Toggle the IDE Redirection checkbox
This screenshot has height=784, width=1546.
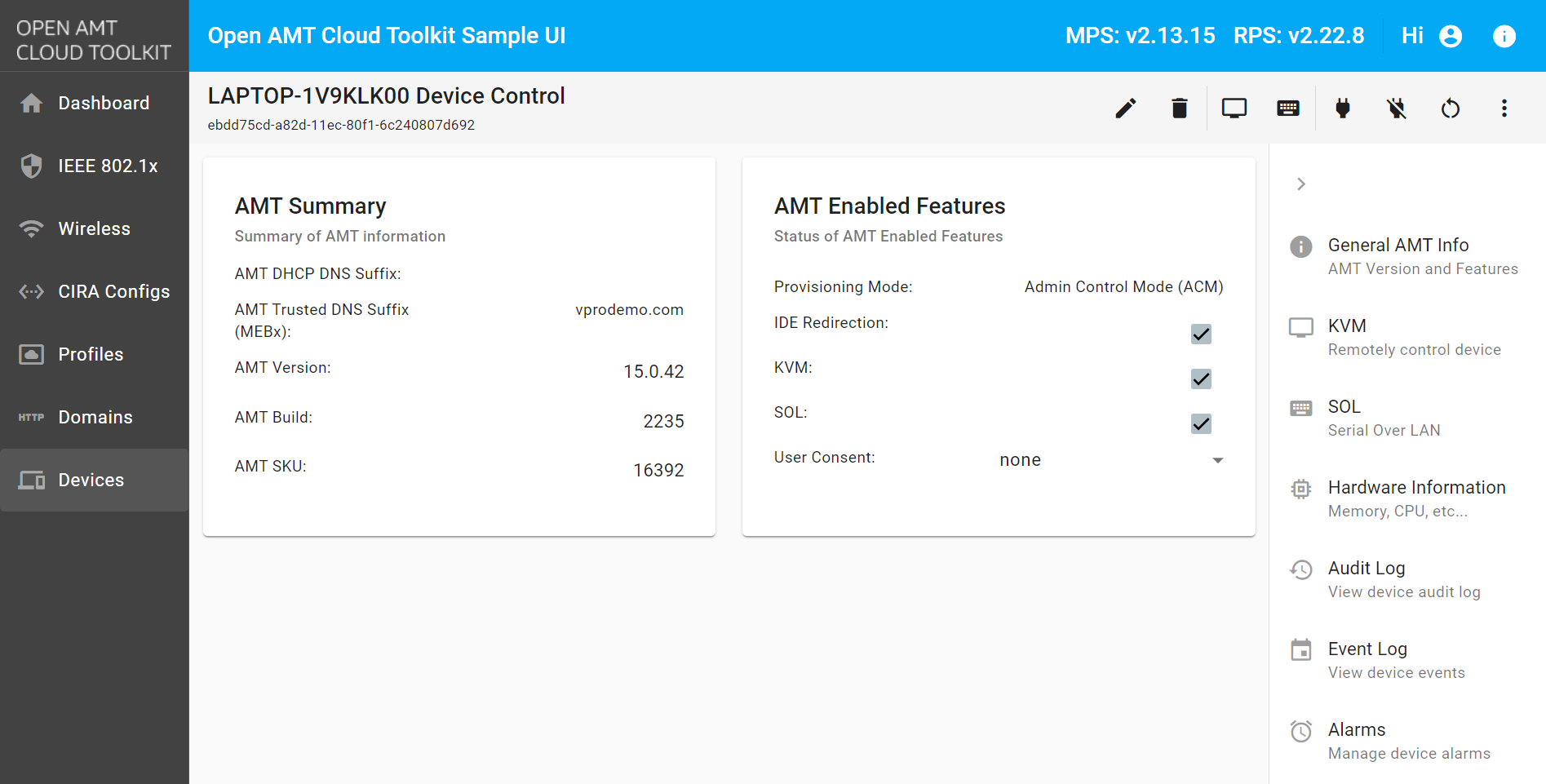point(1201,334)
